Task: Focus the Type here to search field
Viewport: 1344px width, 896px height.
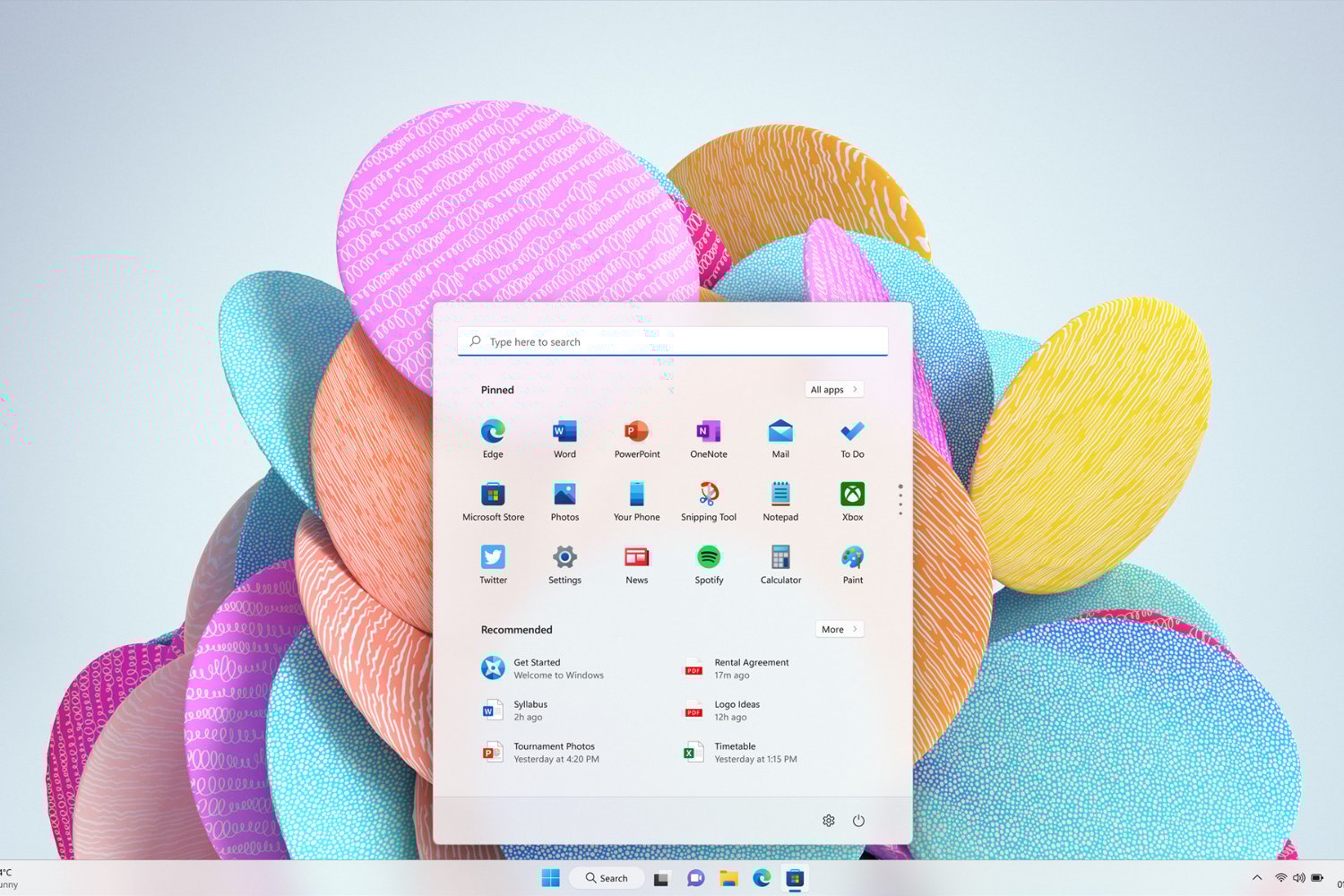Action: pyautogui.click(x=673, y=341)
